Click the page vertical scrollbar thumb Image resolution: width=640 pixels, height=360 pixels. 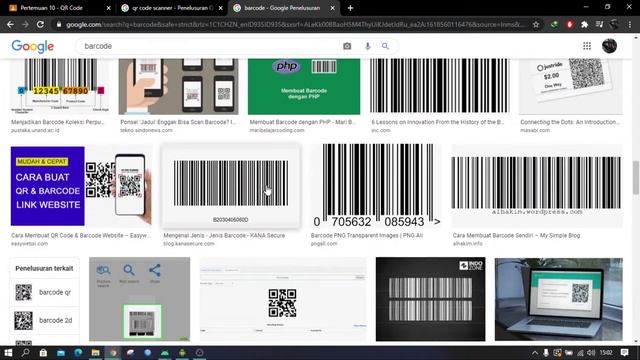coord(636,178)
